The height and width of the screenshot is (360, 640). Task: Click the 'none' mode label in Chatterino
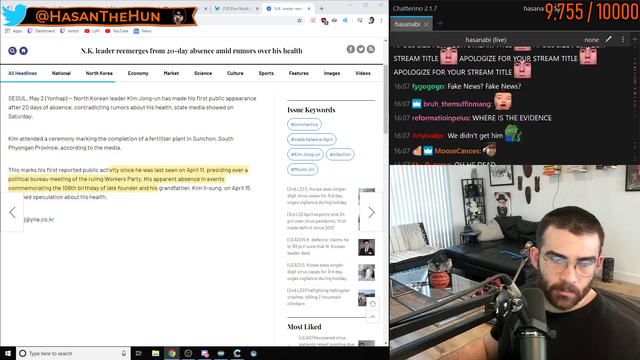(x=591, y=40)
